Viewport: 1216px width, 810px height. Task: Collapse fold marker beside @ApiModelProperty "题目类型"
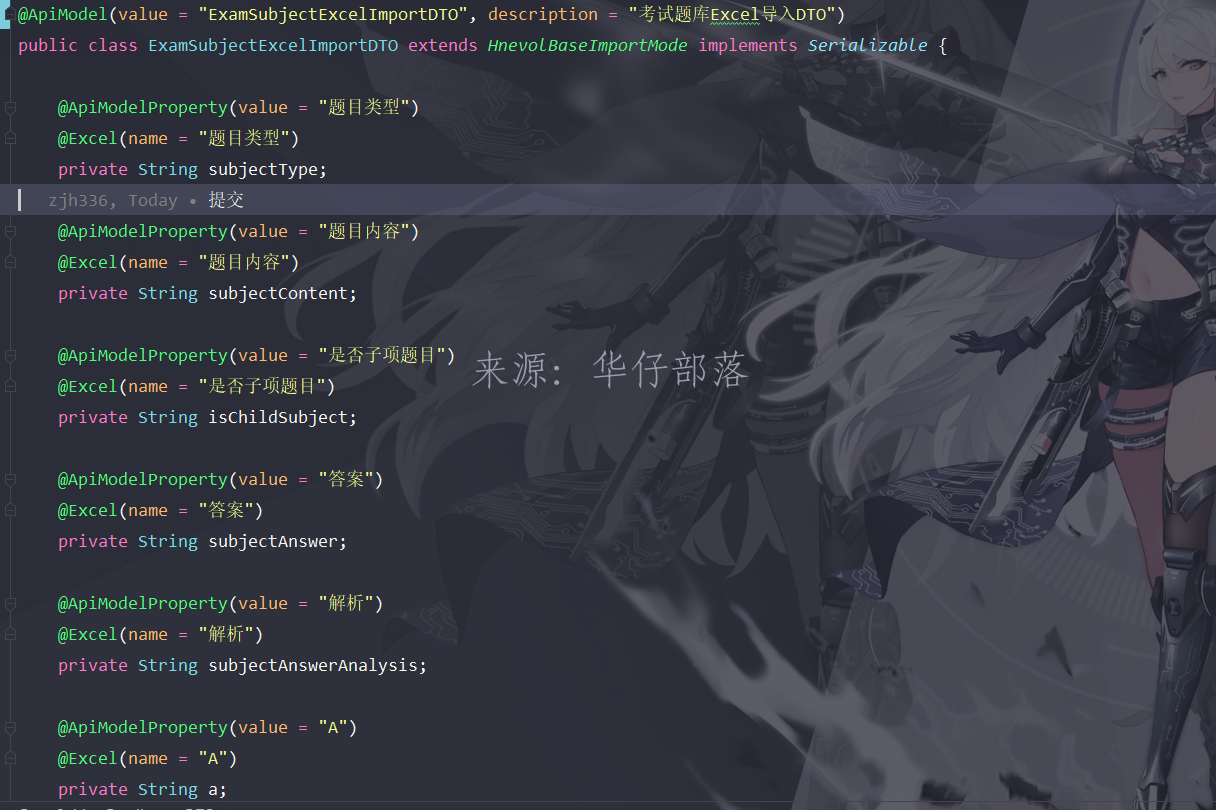(x=10, y=108)
